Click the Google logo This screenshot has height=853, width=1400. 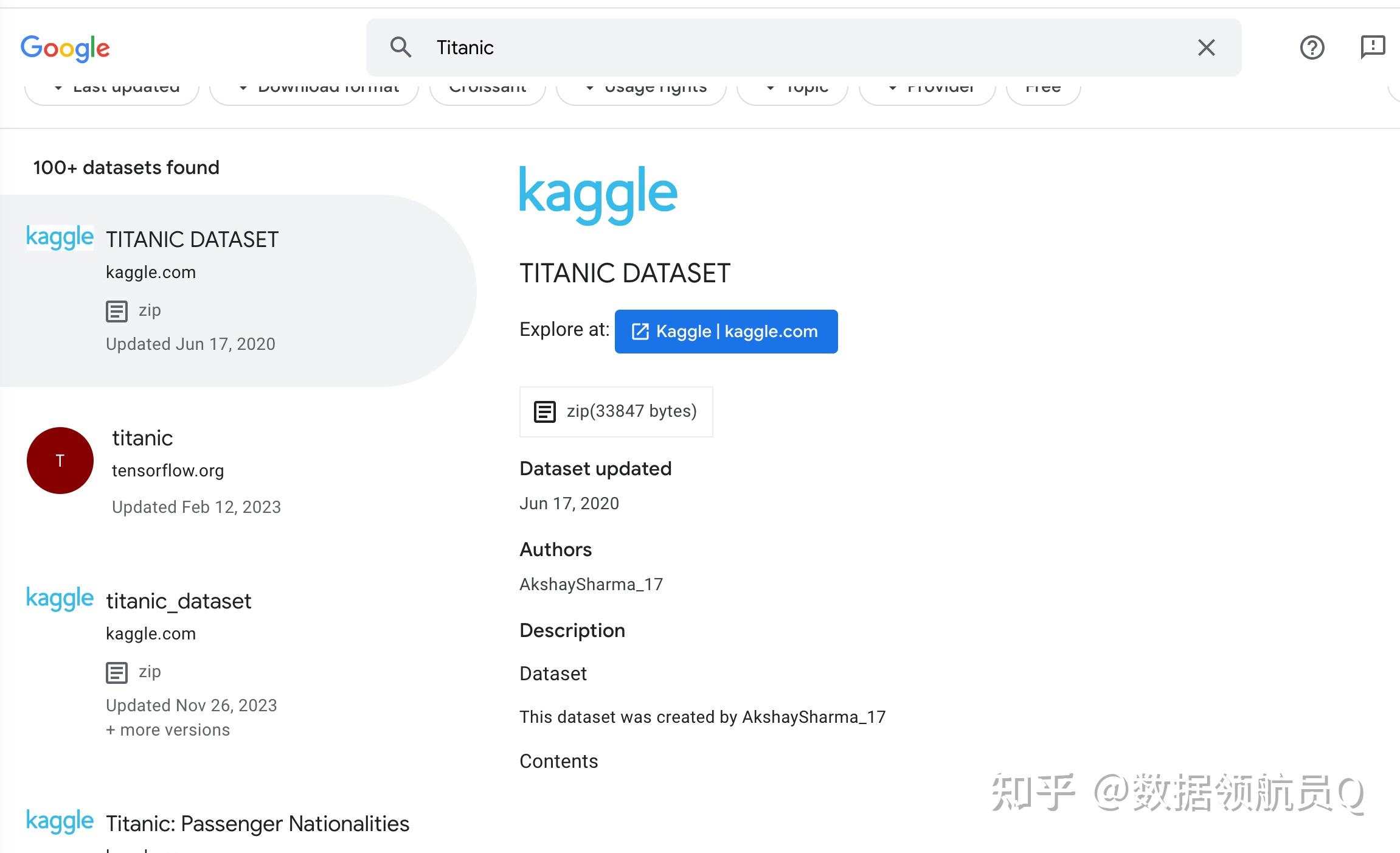65,48
